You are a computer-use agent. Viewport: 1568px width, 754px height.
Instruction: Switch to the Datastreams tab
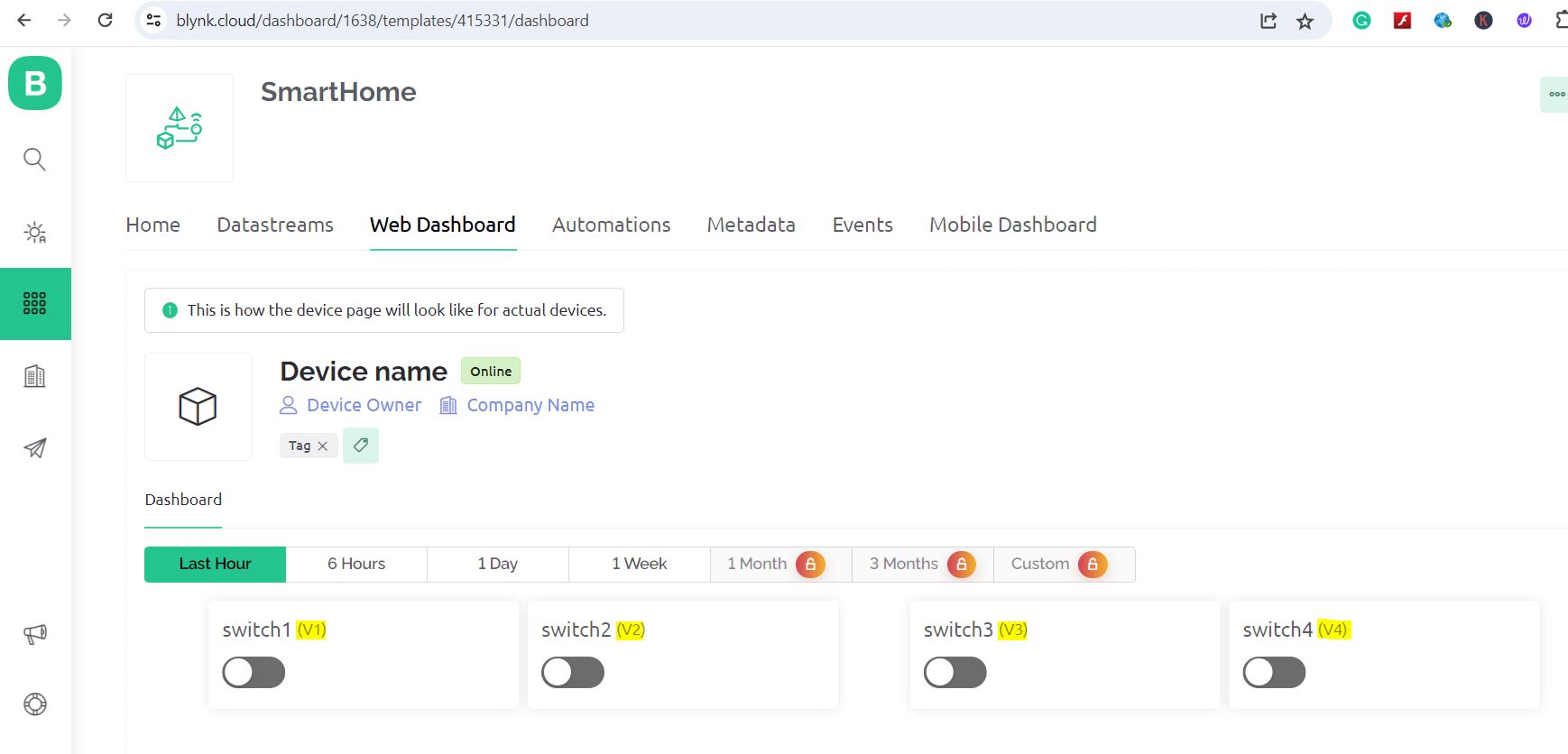pyautogui.click(x=275, y=225)
